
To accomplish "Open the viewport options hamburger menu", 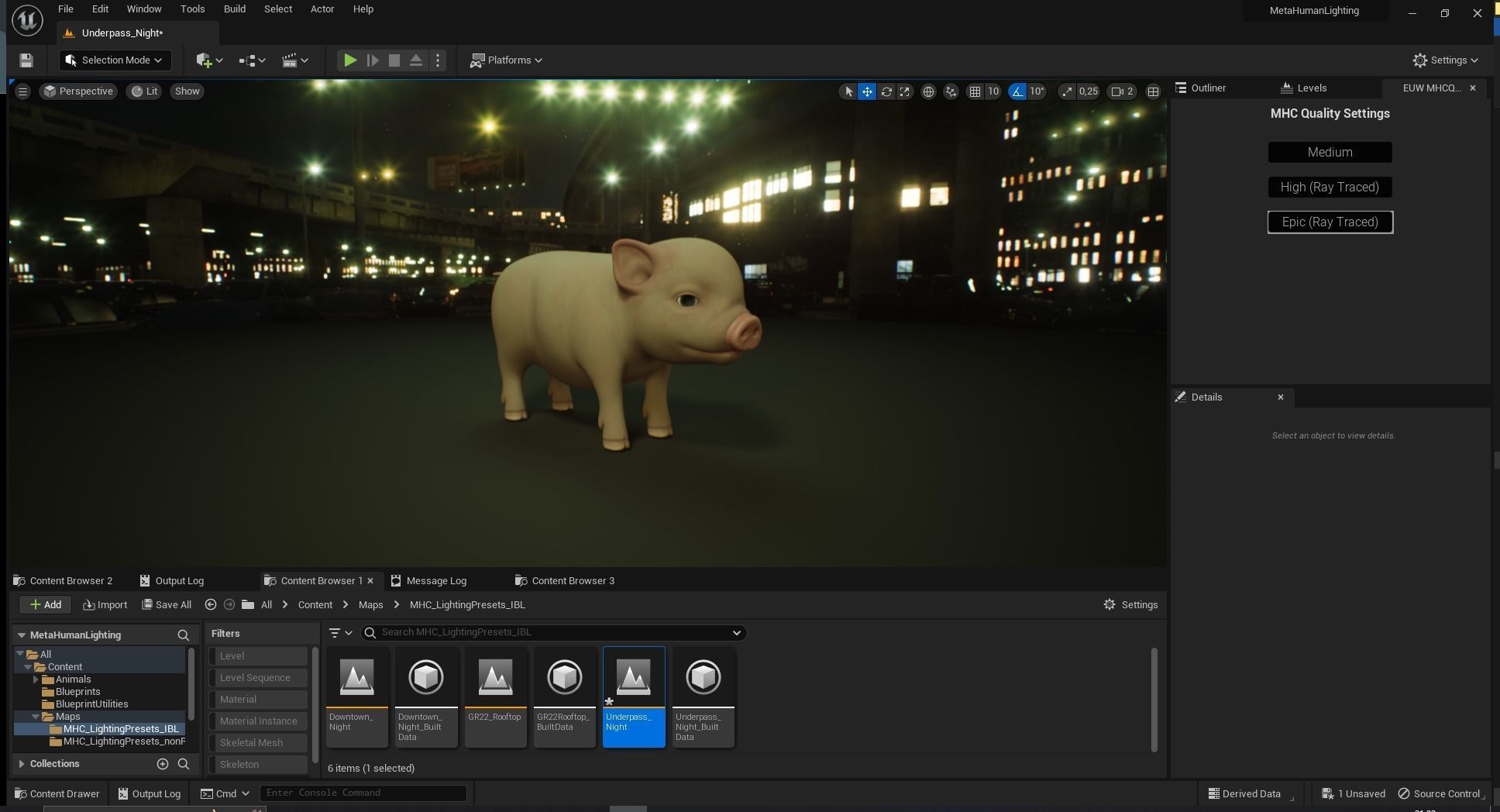I will (22, 91).
